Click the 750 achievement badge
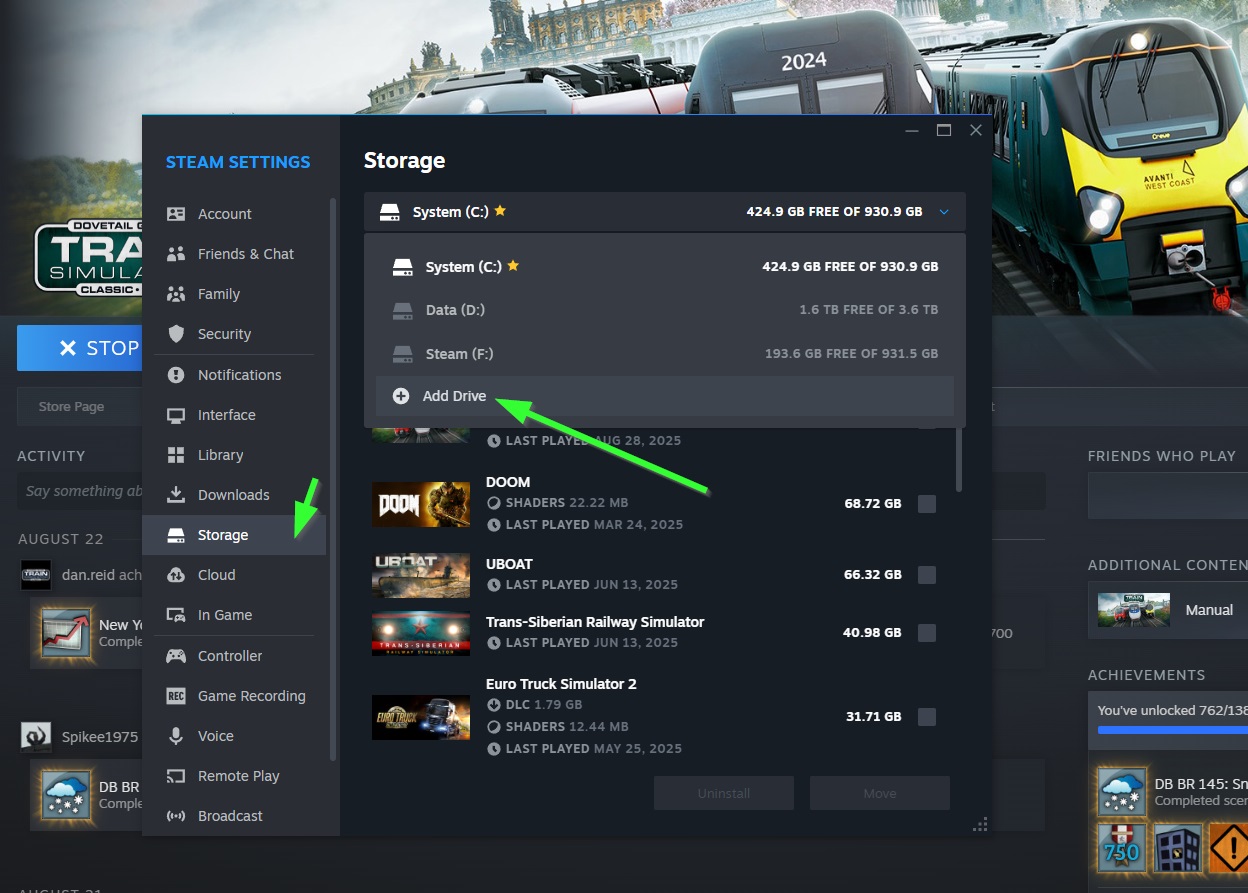The width and height of the screenshot is (1248, 893). pos(1122,850)
